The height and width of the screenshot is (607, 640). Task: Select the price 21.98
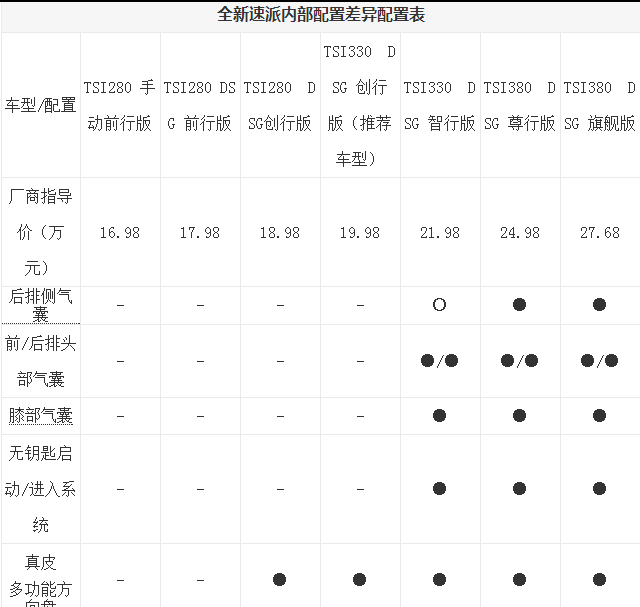point(440,233)
